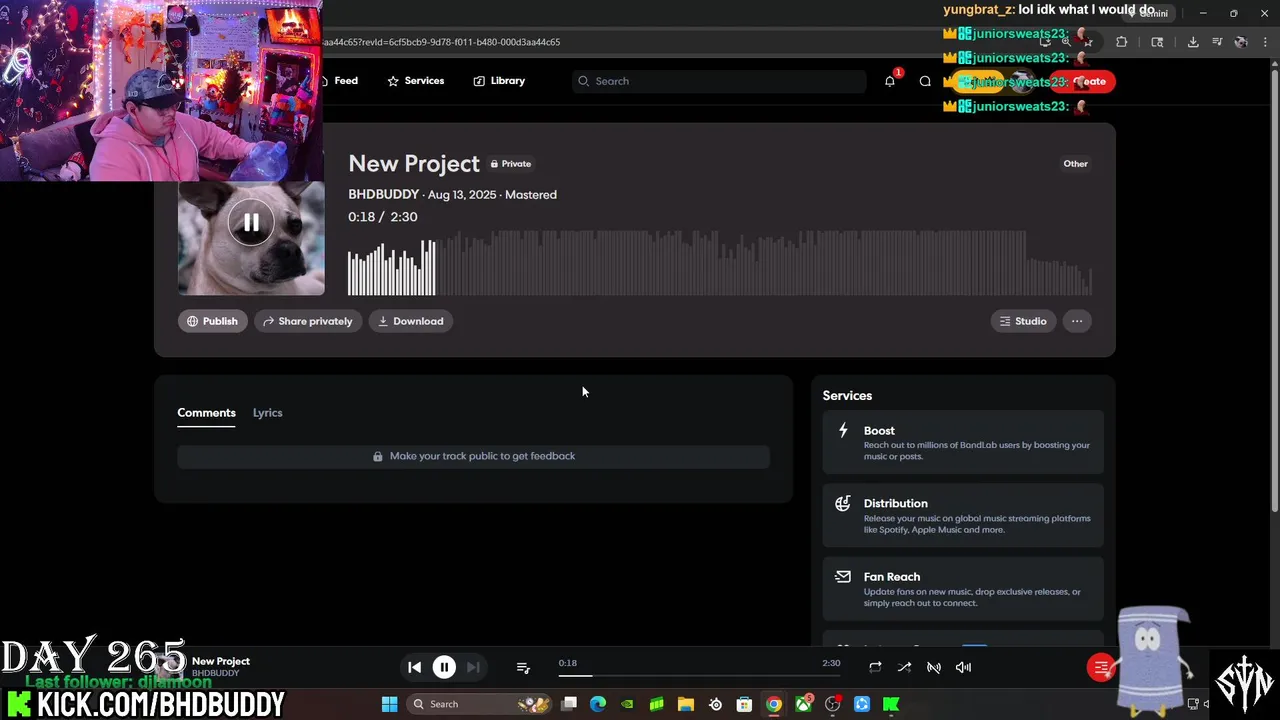
Task: Open the Windows Start menu
Action: click(x=389, y=704)
